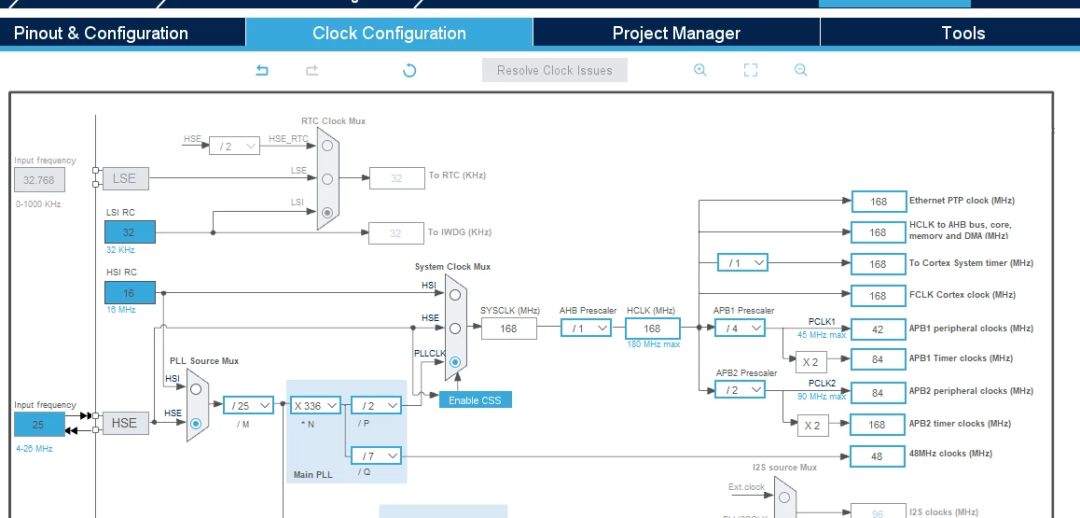Expand the PLL /M divider dropdown
1080x518 pixels.
point(248,405)
